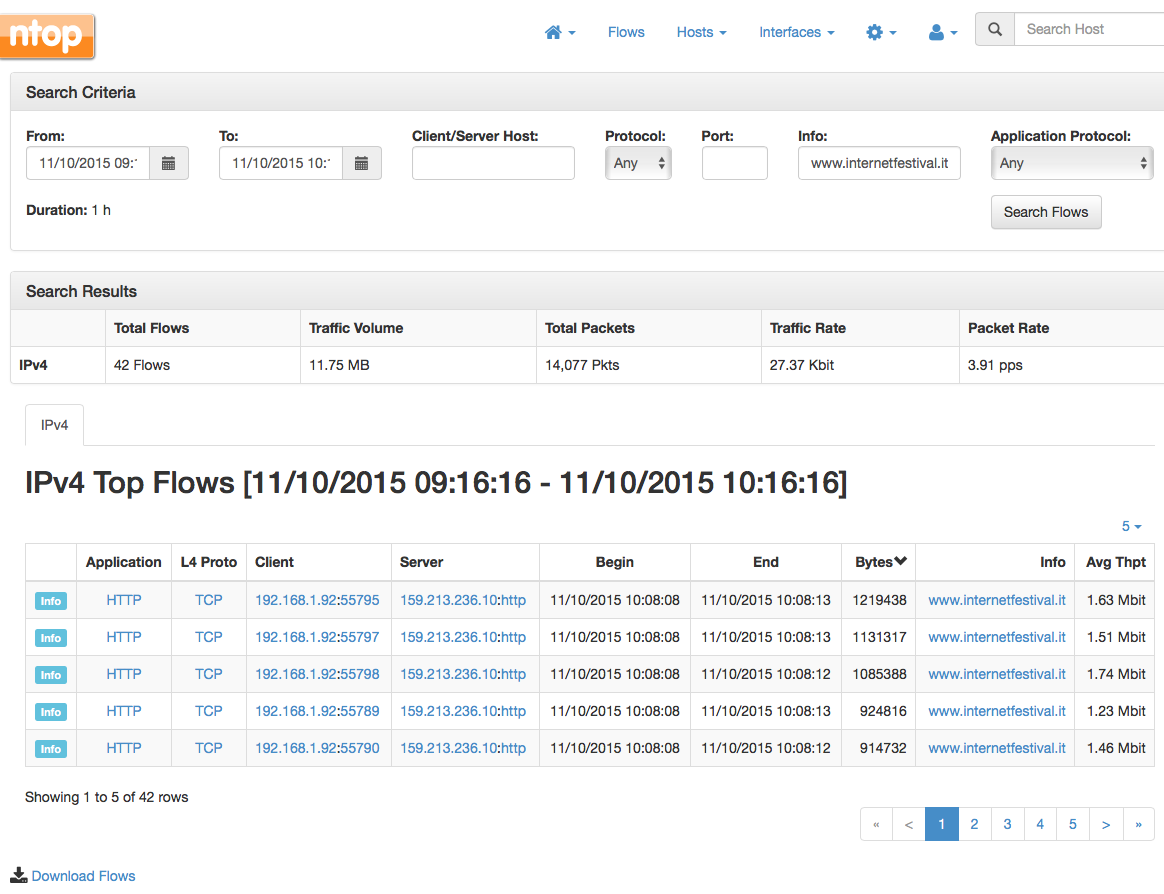
Task: Open the Flows menu item
Action: [x=626, y=33]
